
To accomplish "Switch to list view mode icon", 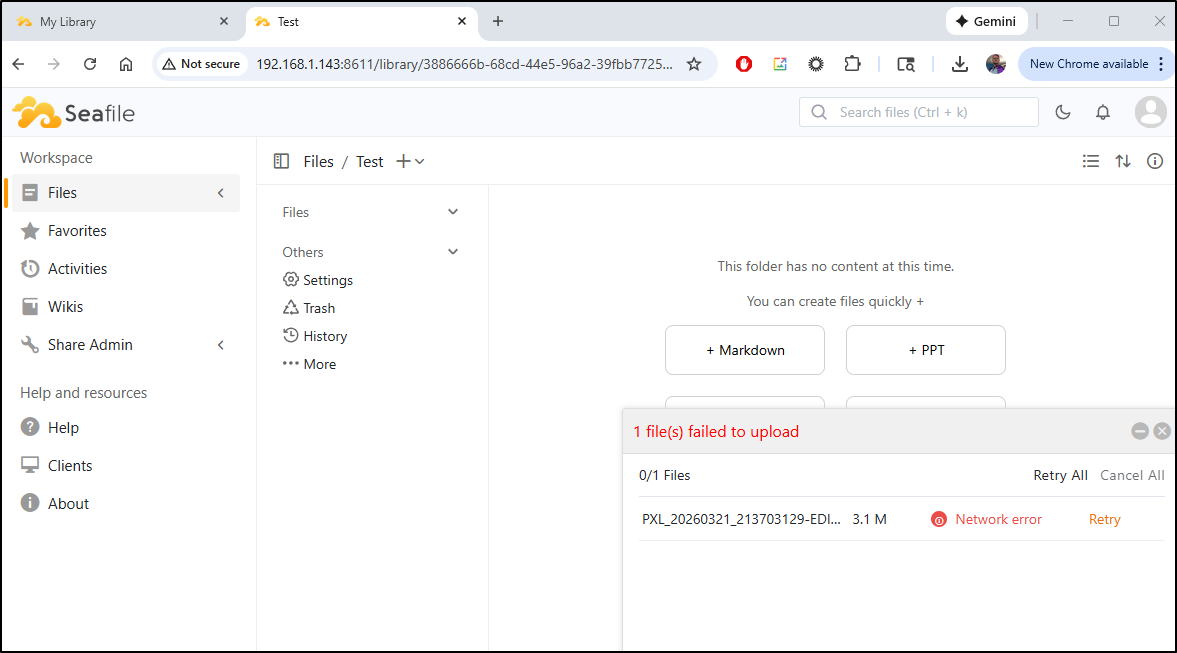I will pos(1091,161).
